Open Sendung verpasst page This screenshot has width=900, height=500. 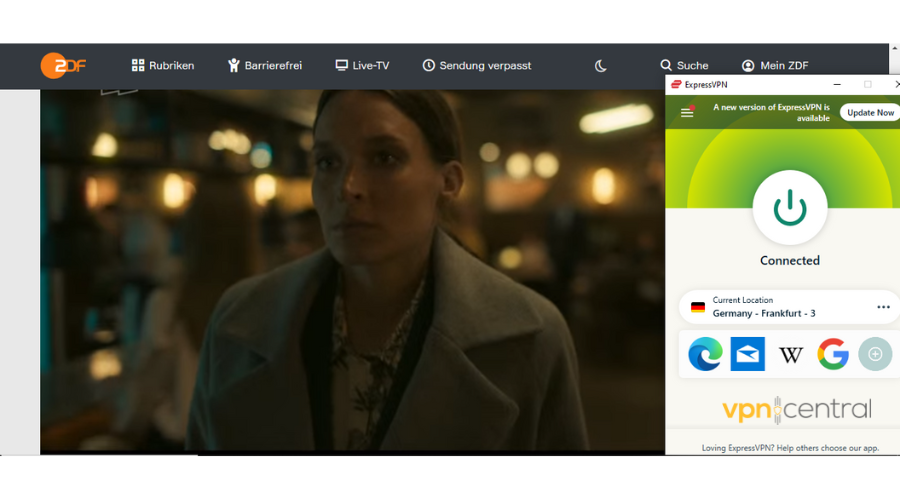point(477,66)
